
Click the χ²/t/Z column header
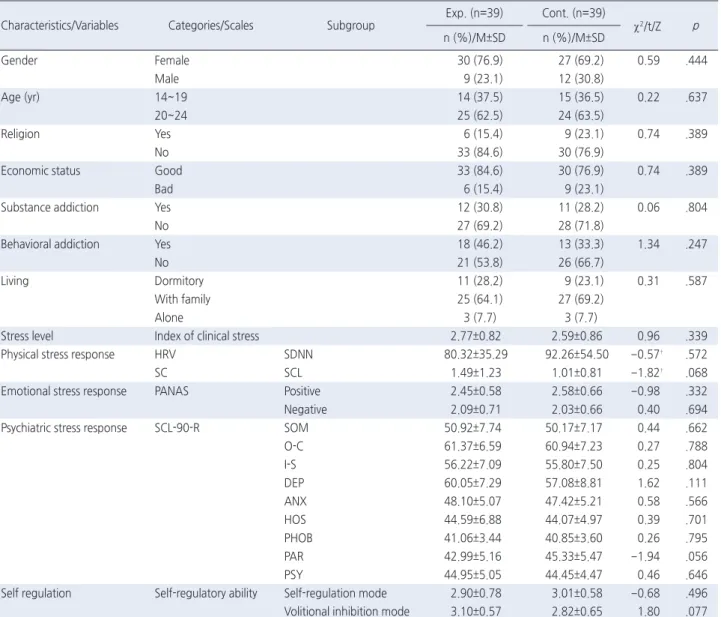click(x=647, y=26)
